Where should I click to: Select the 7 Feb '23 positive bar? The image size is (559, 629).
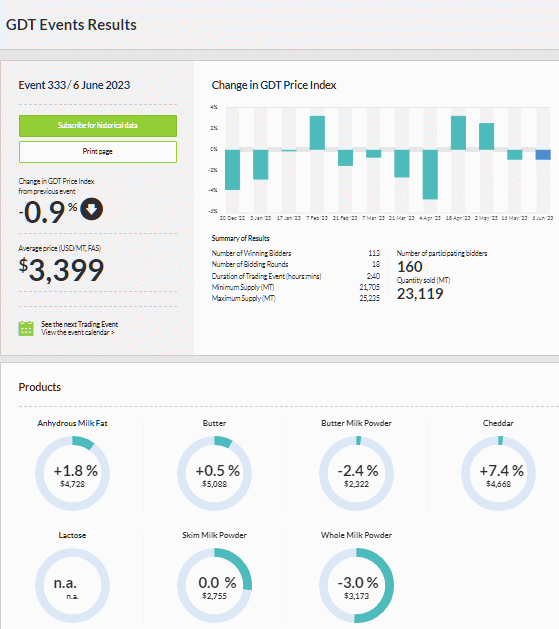[x=317, y=133]
